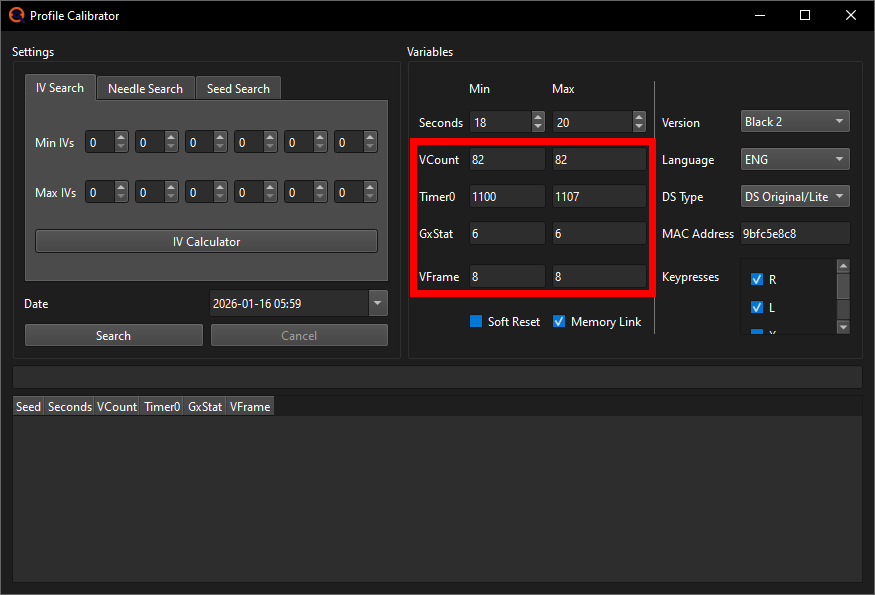Open the Language dropdown showing ENG
The height and width of the screenshot is (595, 875).
click(794, 158)
